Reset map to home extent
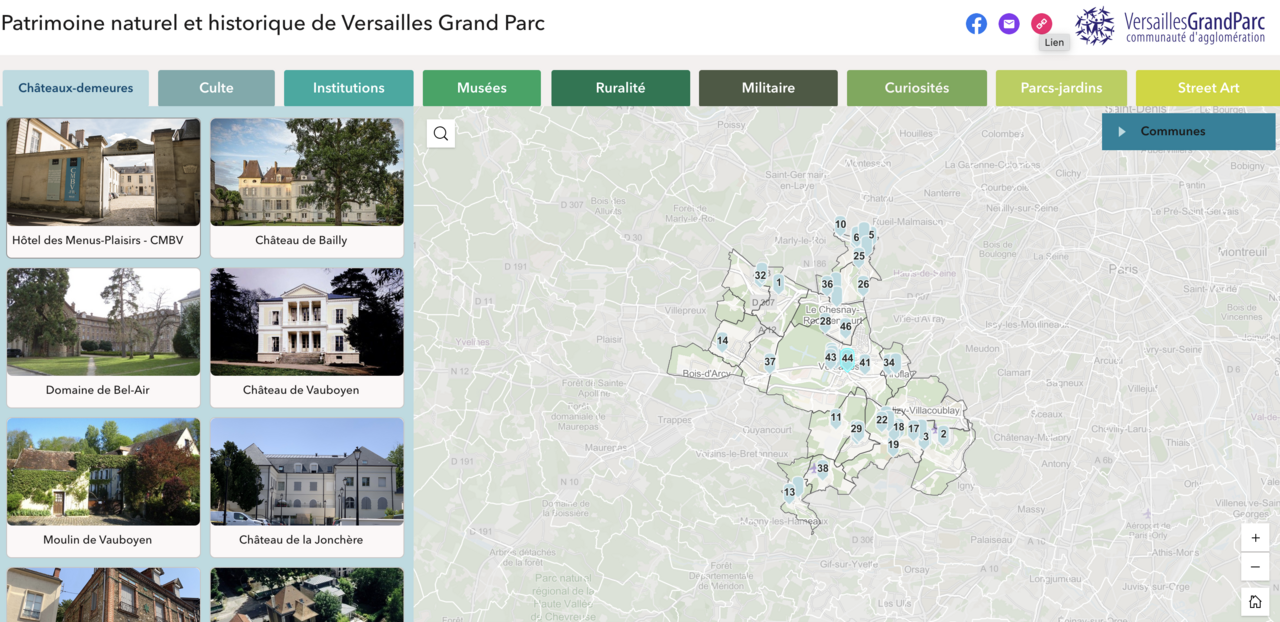The width and height of the screenshot is (1280, 622). 1255,602
